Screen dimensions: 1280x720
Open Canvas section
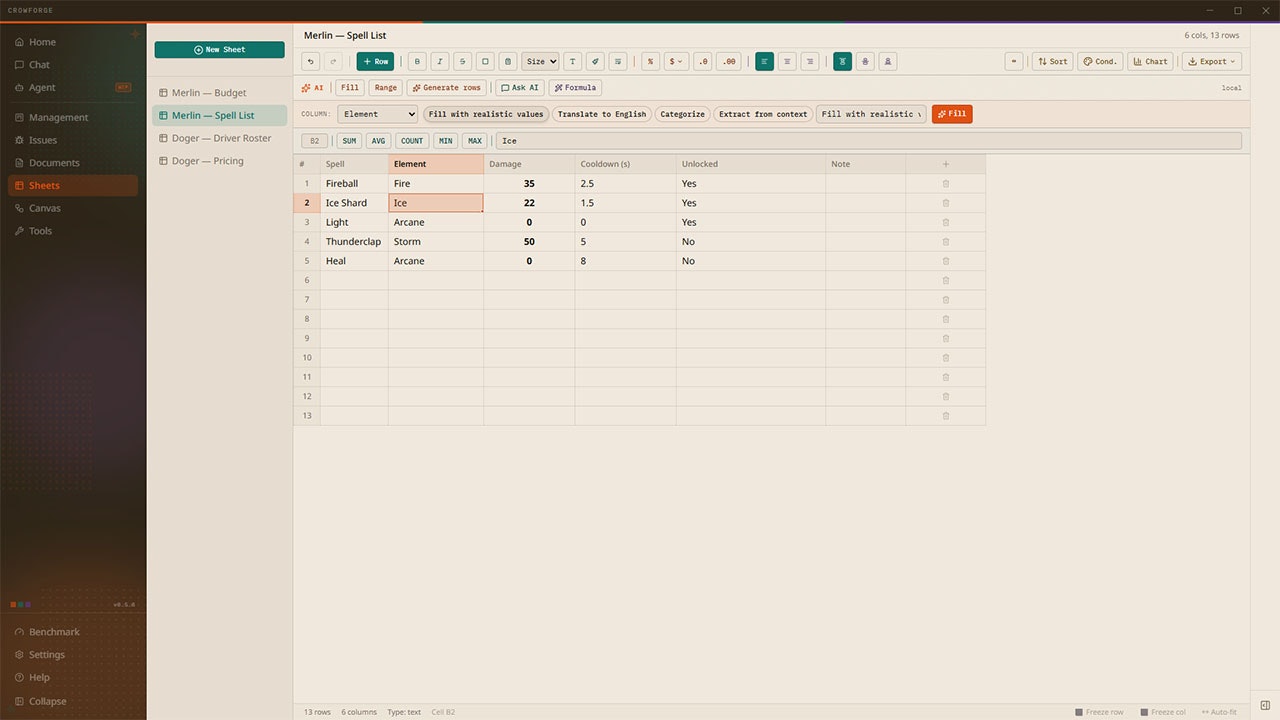(73, 208)
